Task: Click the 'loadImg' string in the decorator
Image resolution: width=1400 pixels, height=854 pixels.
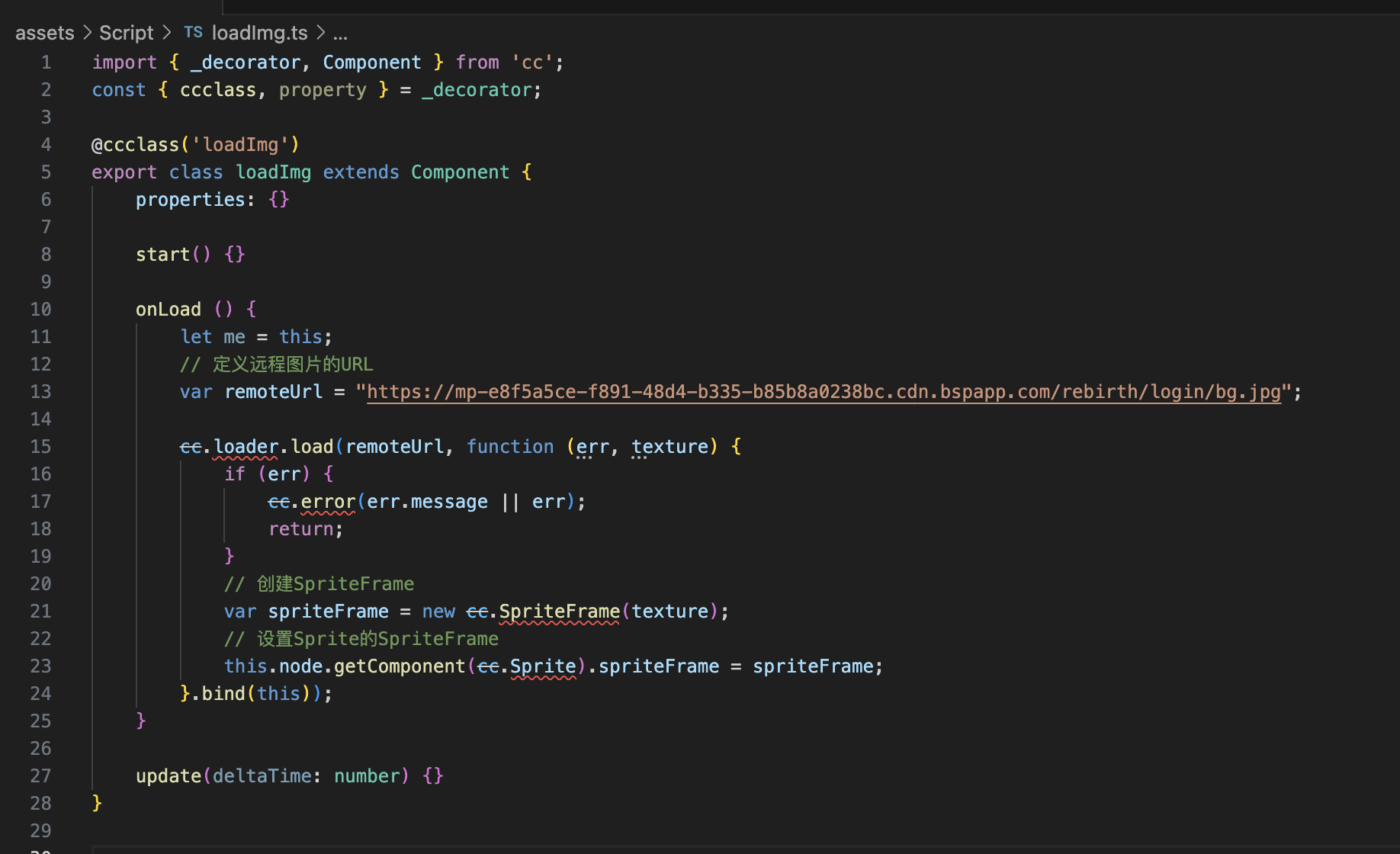Action: (240, 145)
